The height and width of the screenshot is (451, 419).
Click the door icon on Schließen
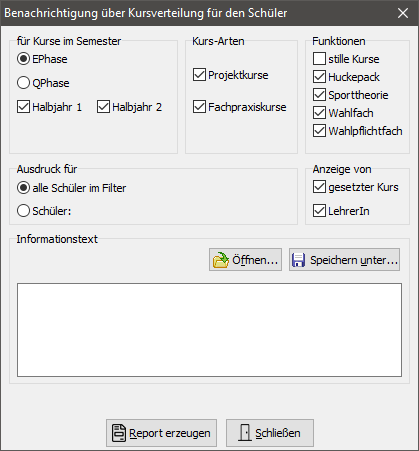pyautogui.click(x=245, y=433)
